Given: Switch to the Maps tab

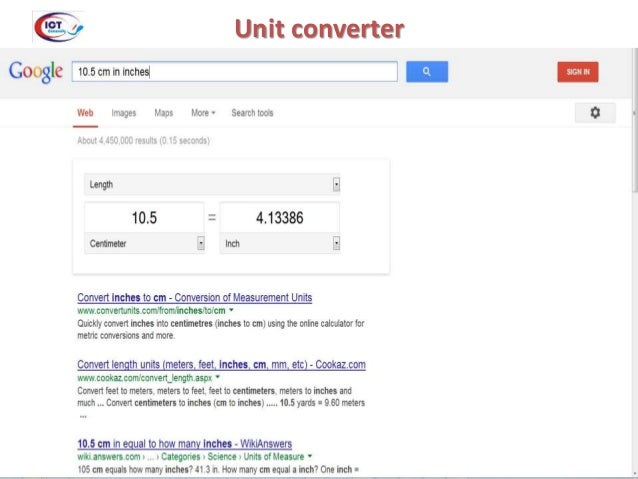Looking at the screenshot, I should point(164,113).
